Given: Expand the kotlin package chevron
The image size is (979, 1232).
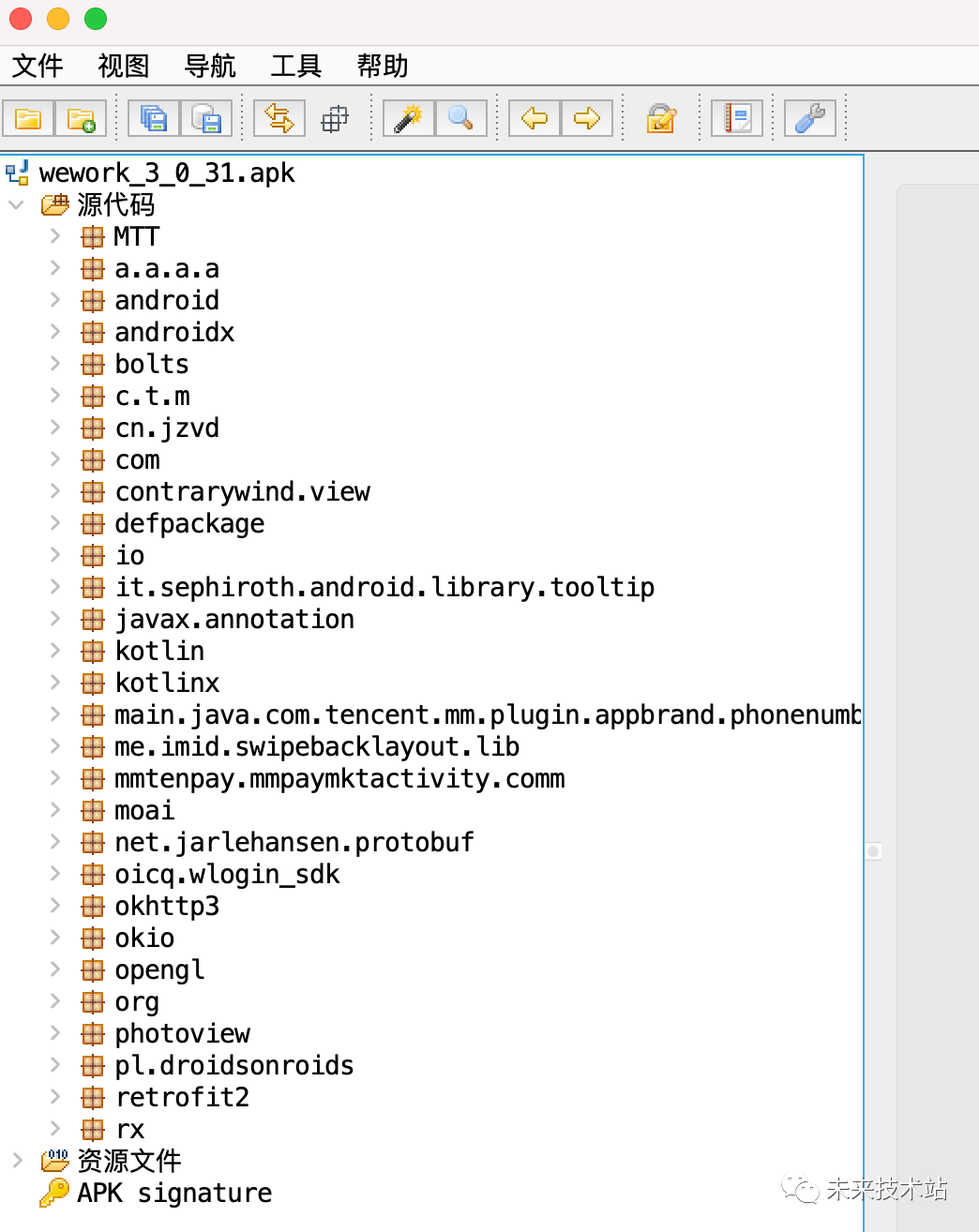Looking at the screenshot, I should click(55, 651).
